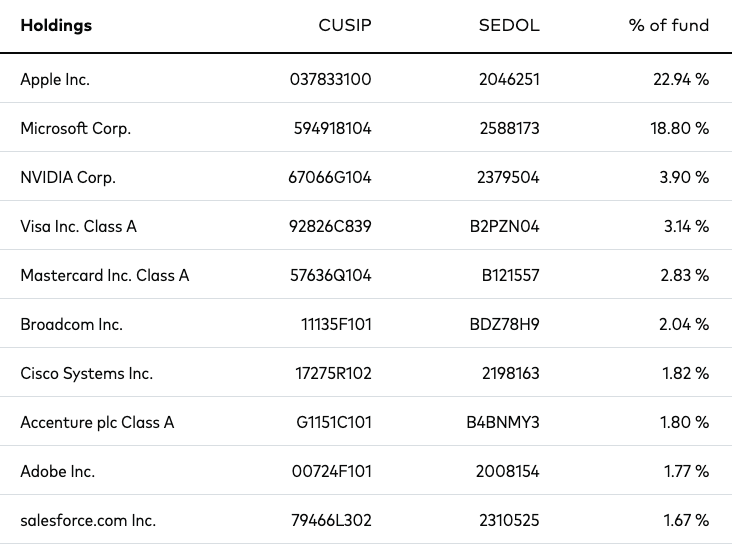Open the Adobe Inc. holding
This screenshot has height=551, width=732.
click(58, 472)
